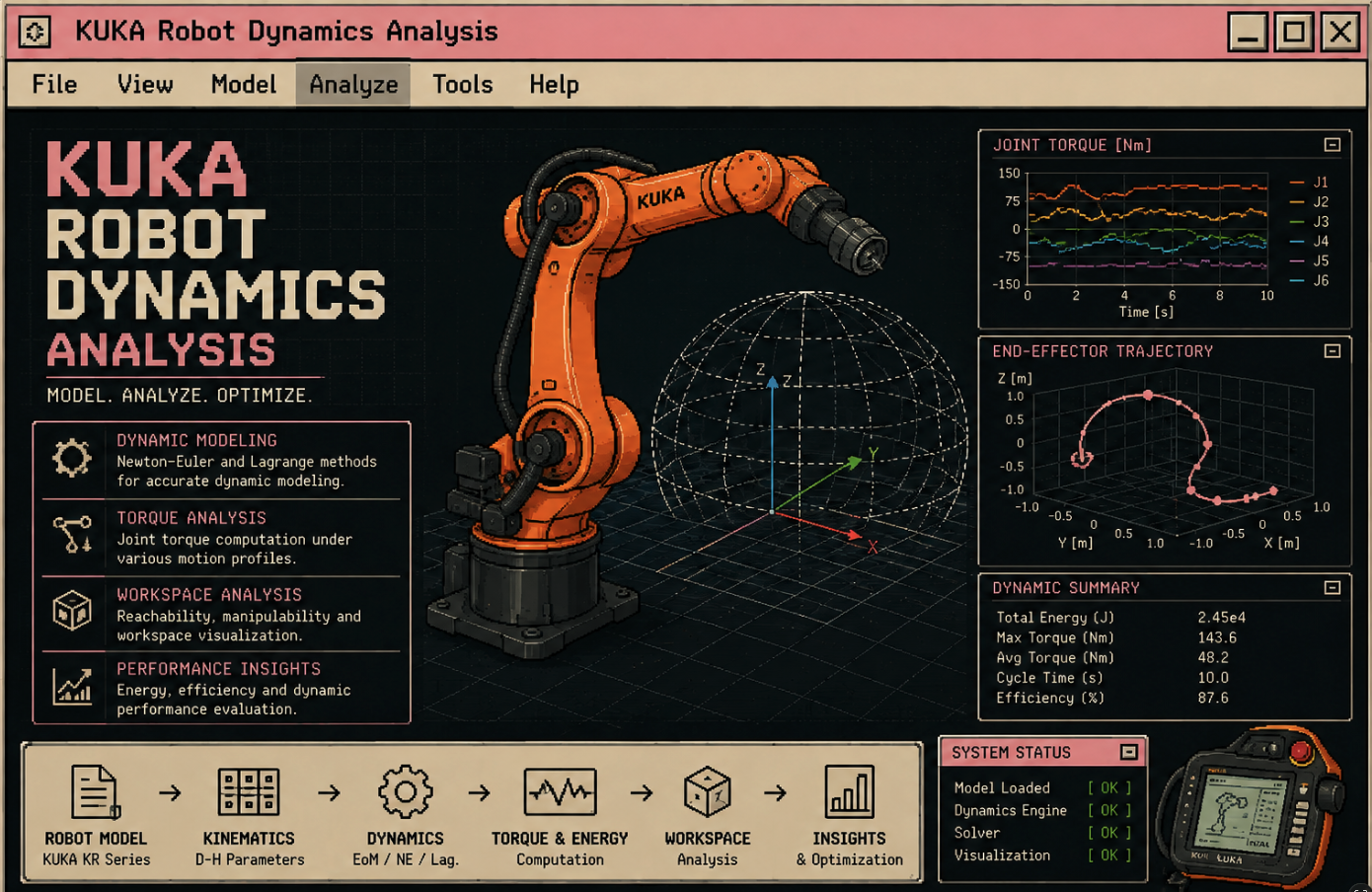Open the View menu
This screenshot has width=1372, height=892.
point(145,85)
